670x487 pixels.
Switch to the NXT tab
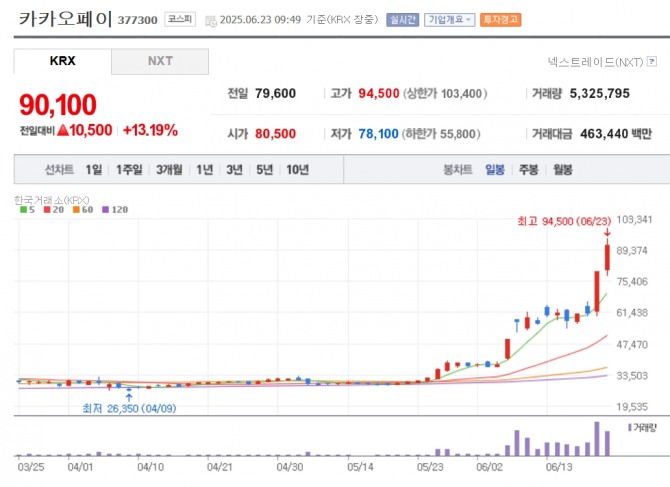coord(160,61)
